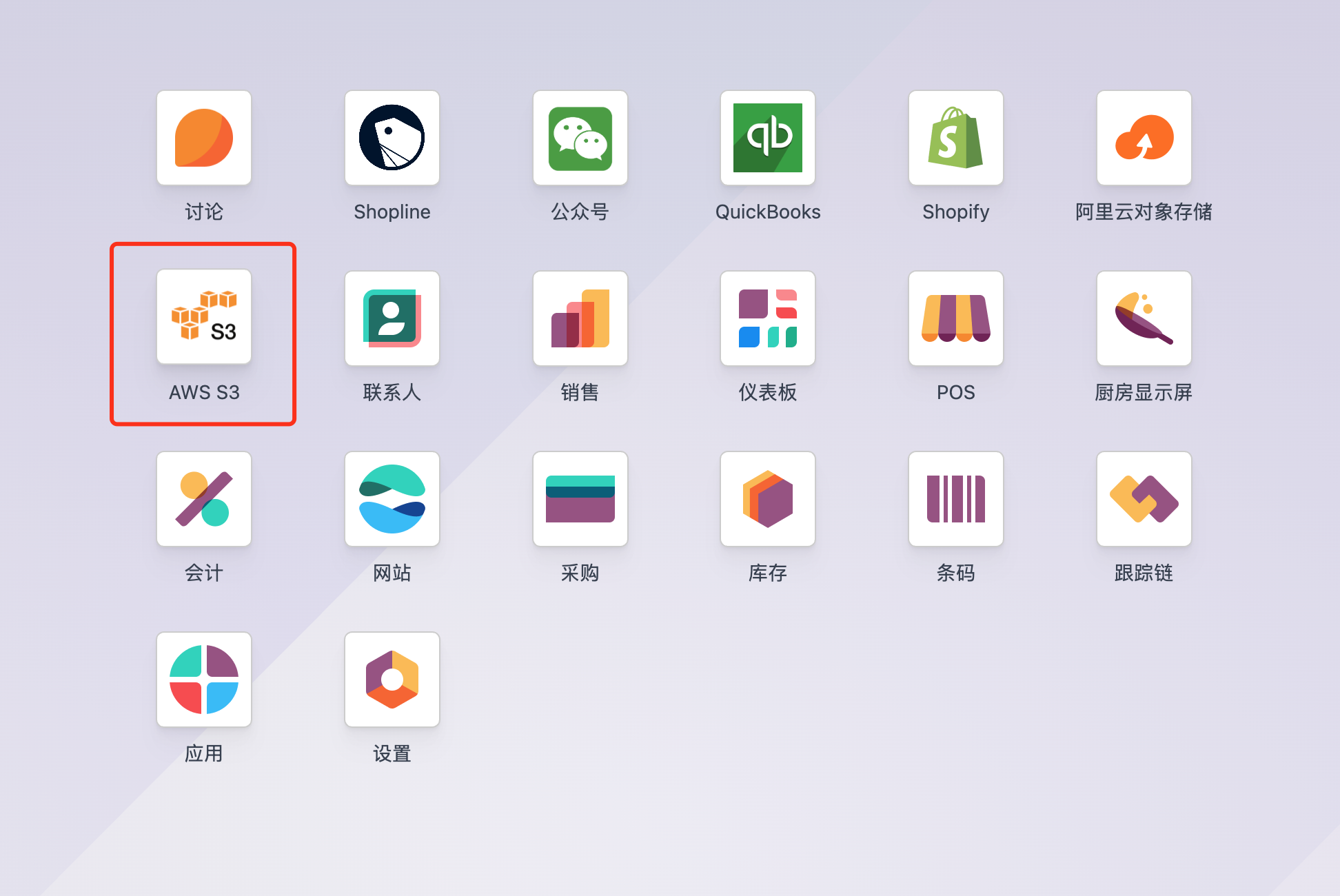The image size is (1340, 896).
Task: Launch the 网站 website app icon
Action: coord(392,499)
